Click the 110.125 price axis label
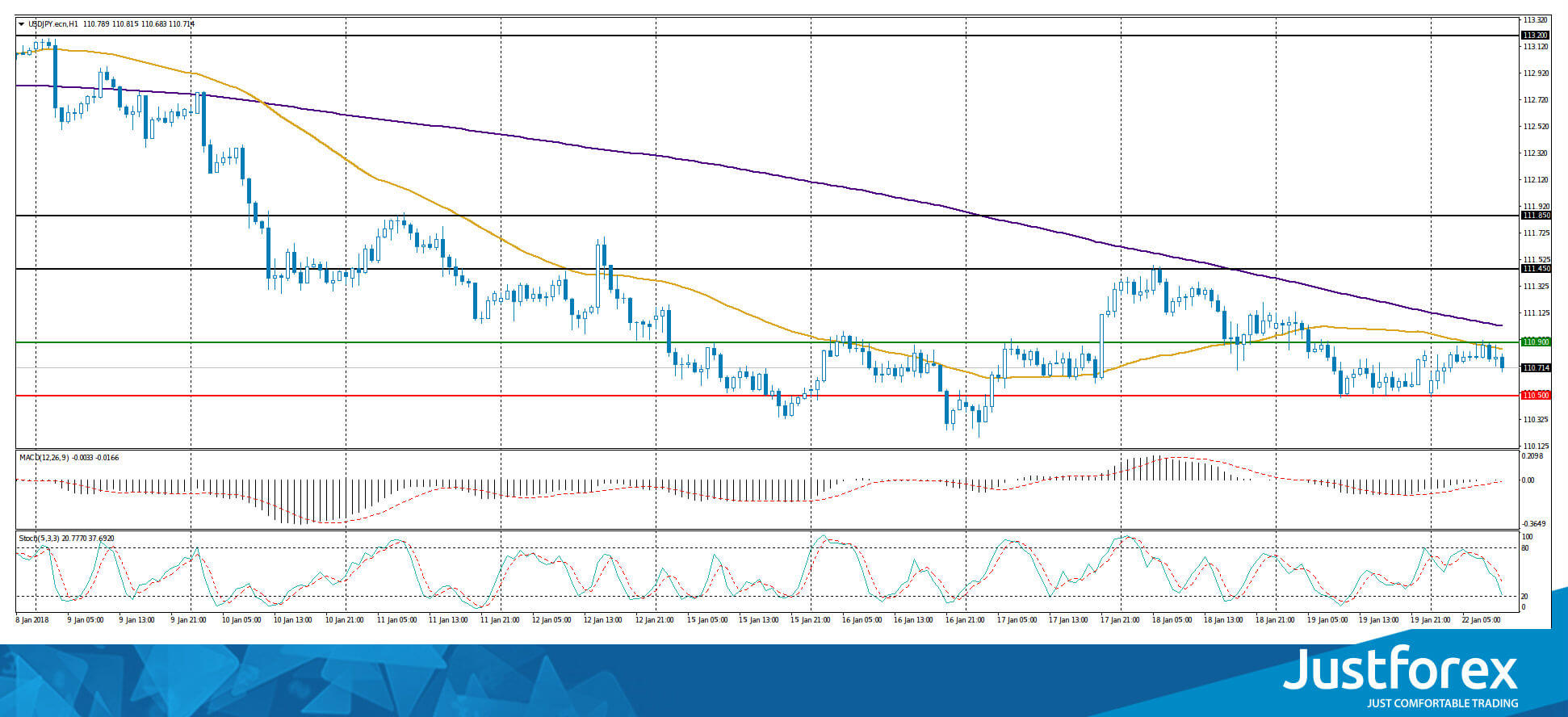 tap(1536, 447)
